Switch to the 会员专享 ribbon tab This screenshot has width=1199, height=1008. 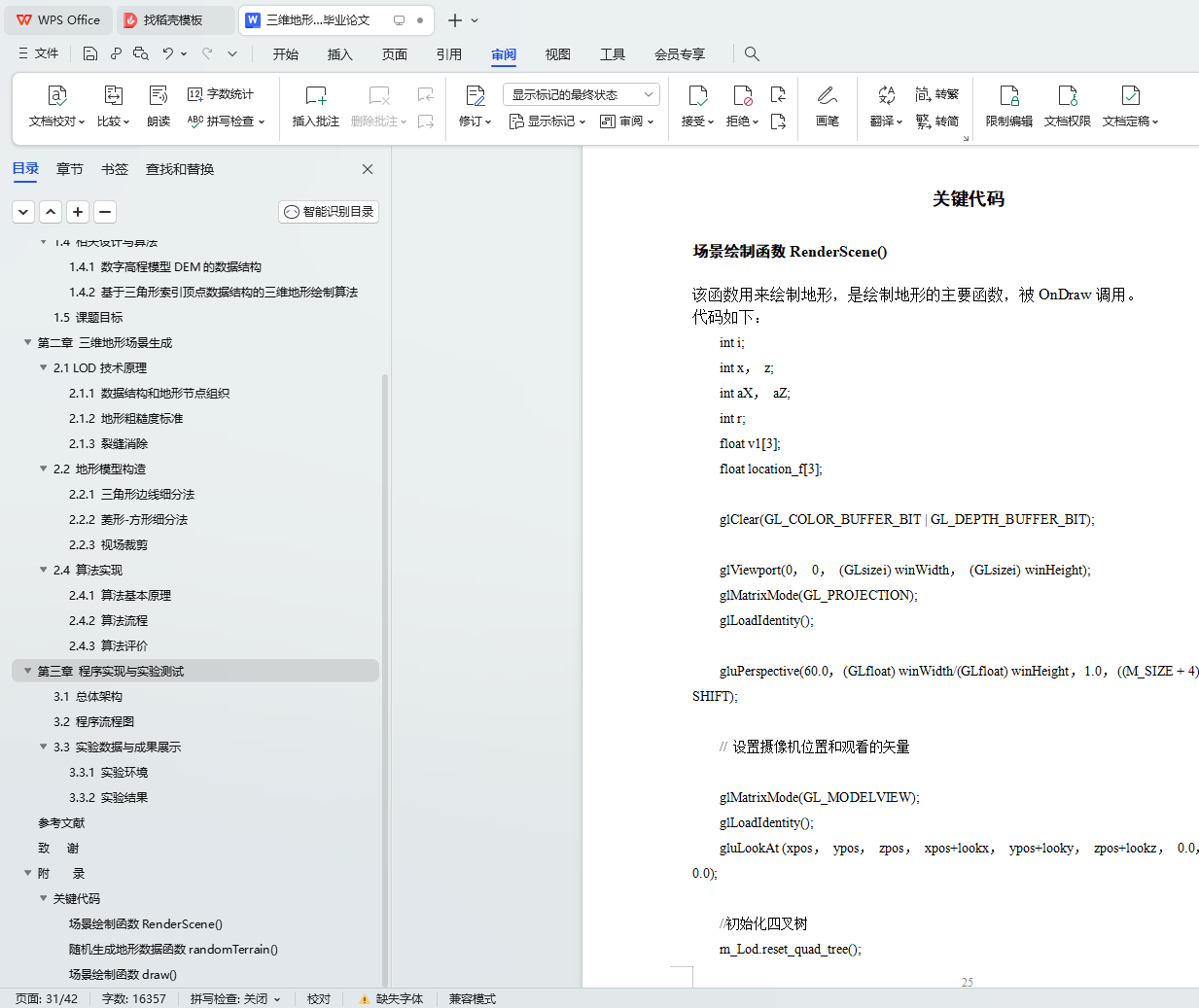click(680, 54)
